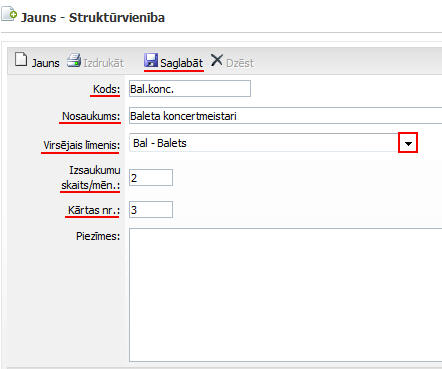This screenshot has height=369, width=442.
Task: Click the Izdrukāt toolbar text
Action: point(103,63)
